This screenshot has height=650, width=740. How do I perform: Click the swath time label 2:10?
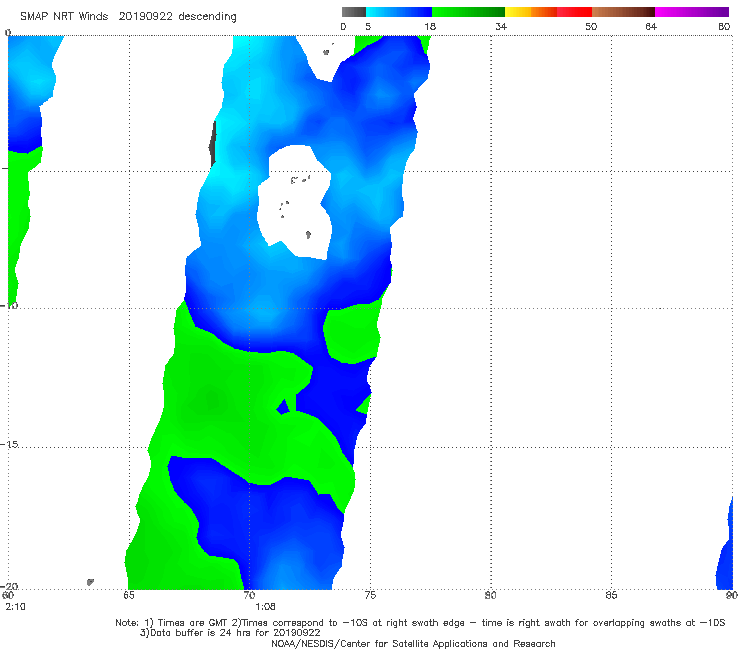[x=16, y=607]
